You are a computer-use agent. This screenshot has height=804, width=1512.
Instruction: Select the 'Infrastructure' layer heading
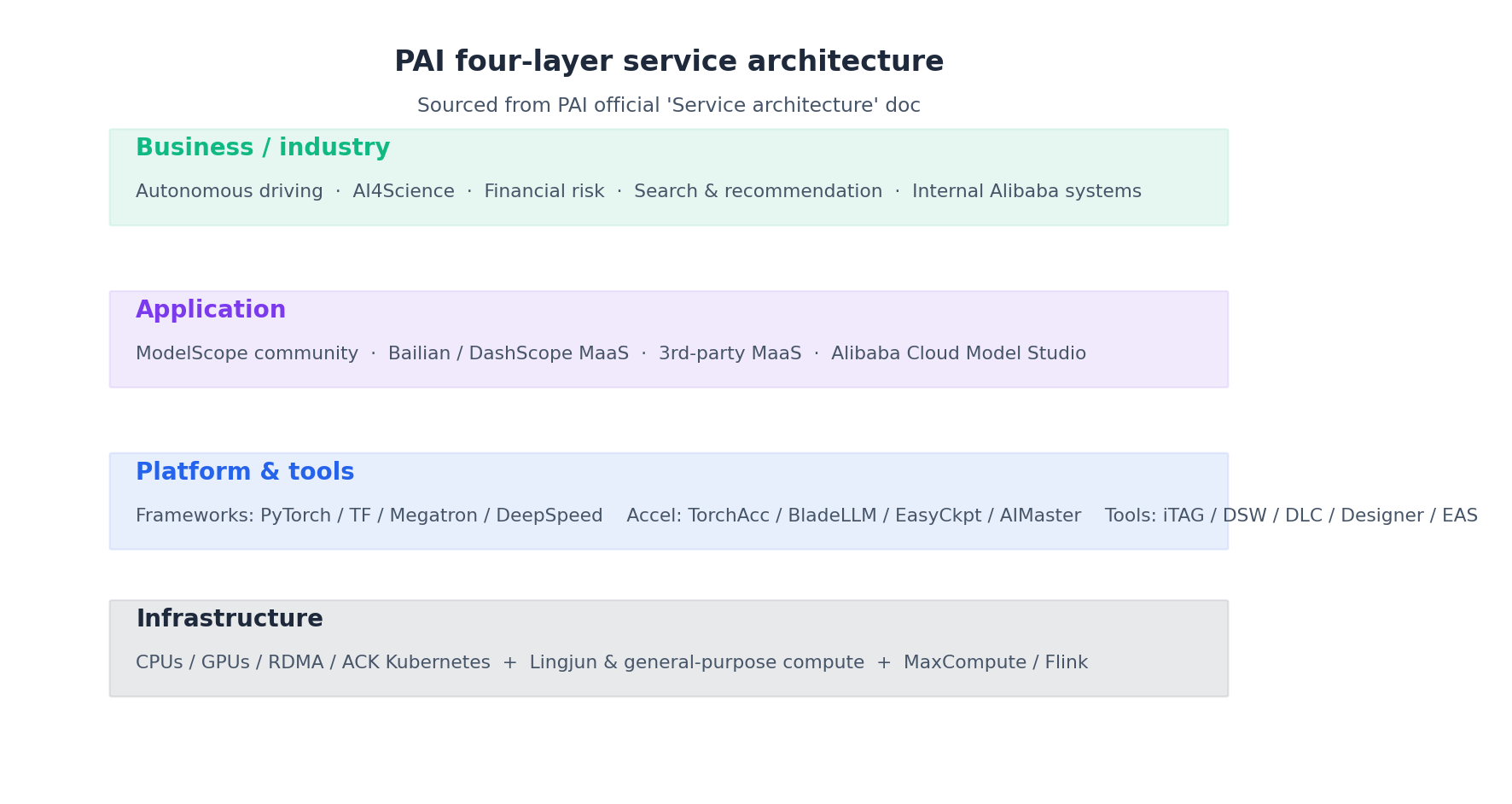pos(230,619)
